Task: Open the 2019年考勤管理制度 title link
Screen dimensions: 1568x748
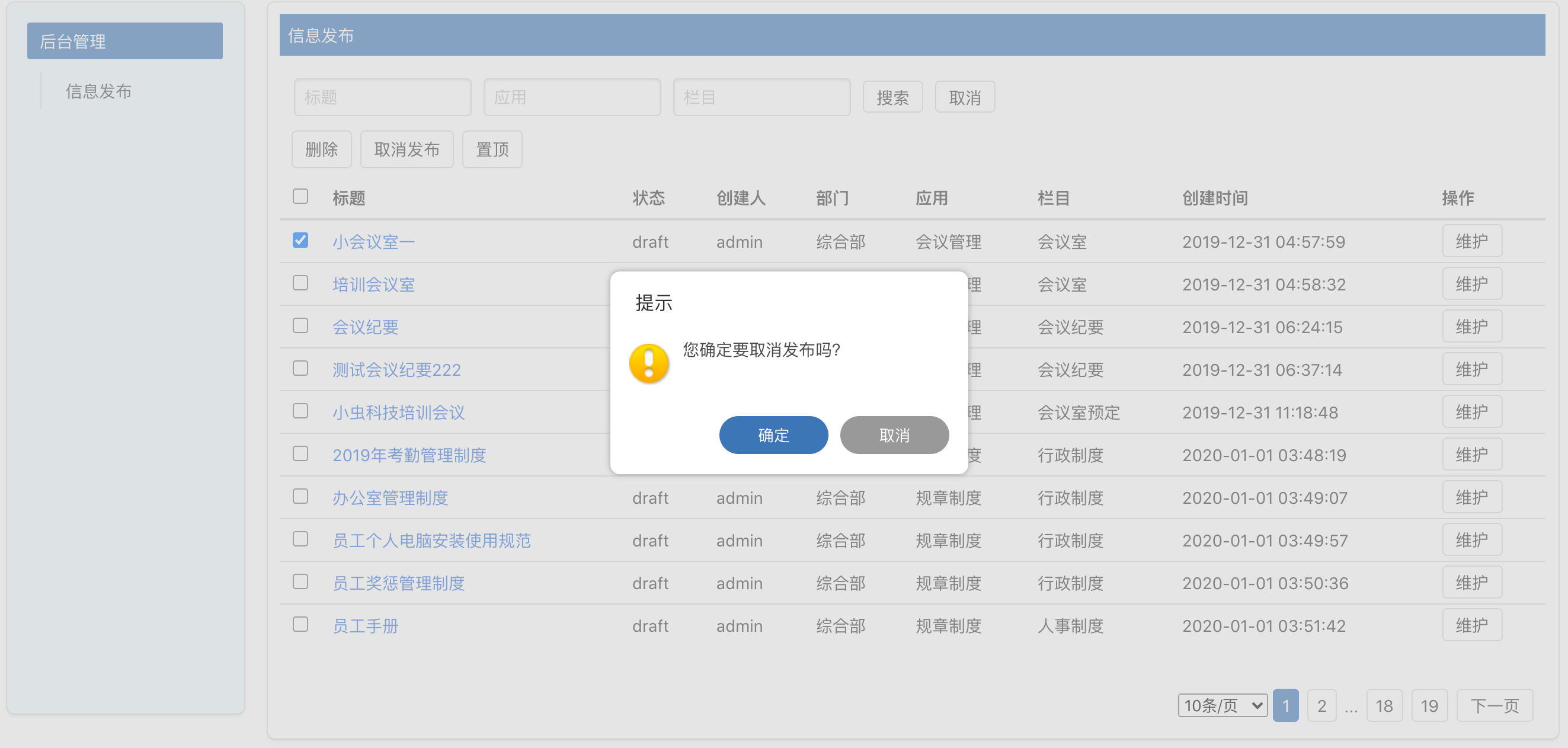Action: [x=409, y=455]
